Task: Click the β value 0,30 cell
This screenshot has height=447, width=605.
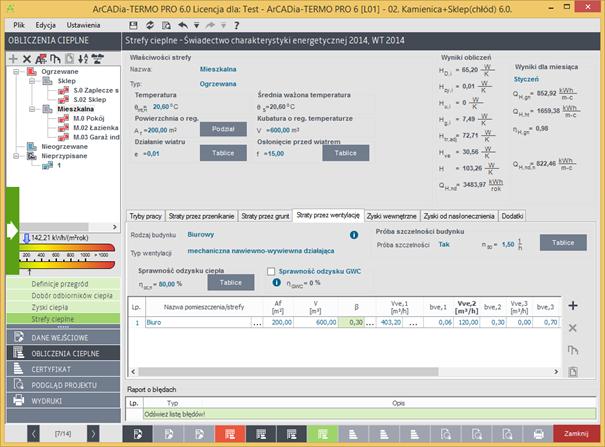Action: [351, 322]
